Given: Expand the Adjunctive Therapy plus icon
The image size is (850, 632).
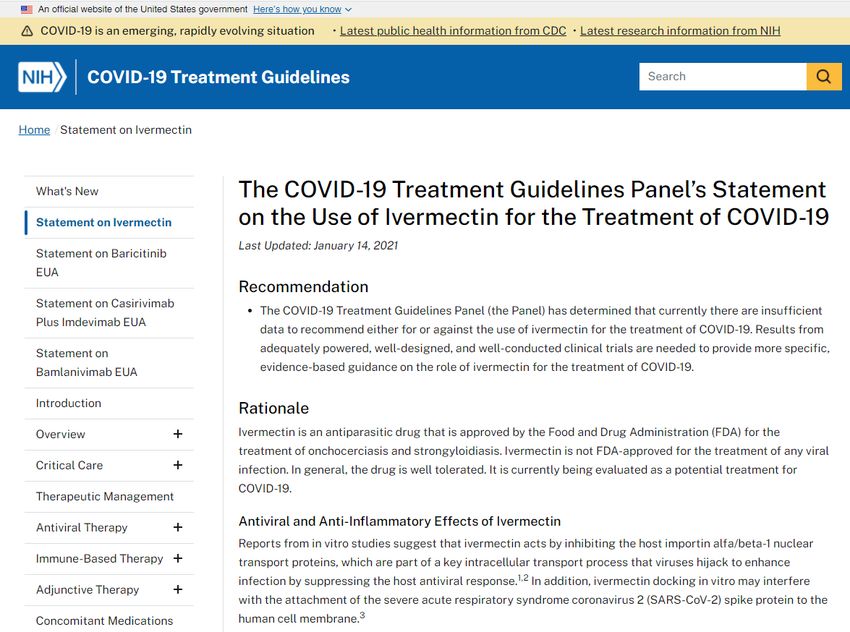Looking at the screenshot, I should coord(178,590).
